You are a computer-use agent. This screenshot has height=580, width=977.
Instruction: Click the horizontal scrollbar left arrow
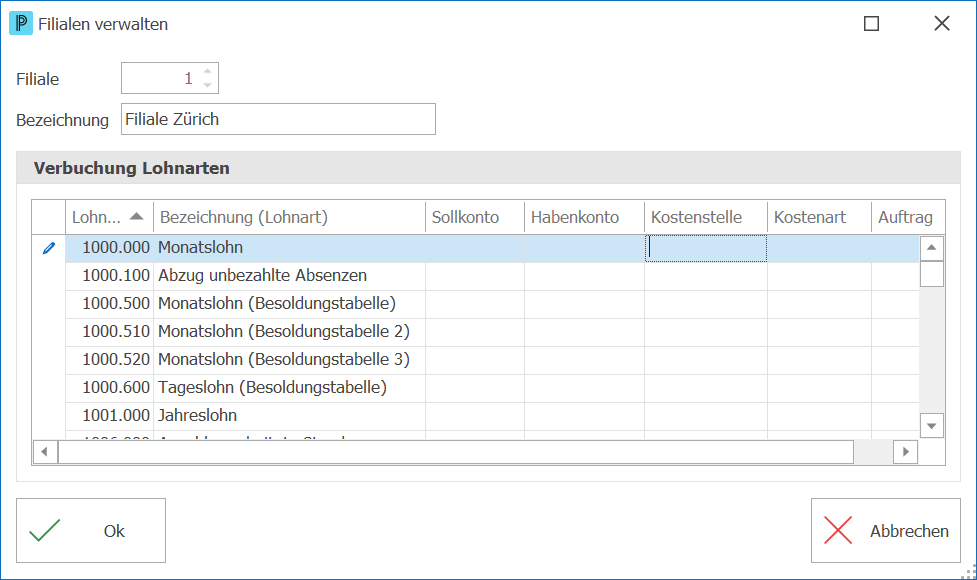coord(44,452)
